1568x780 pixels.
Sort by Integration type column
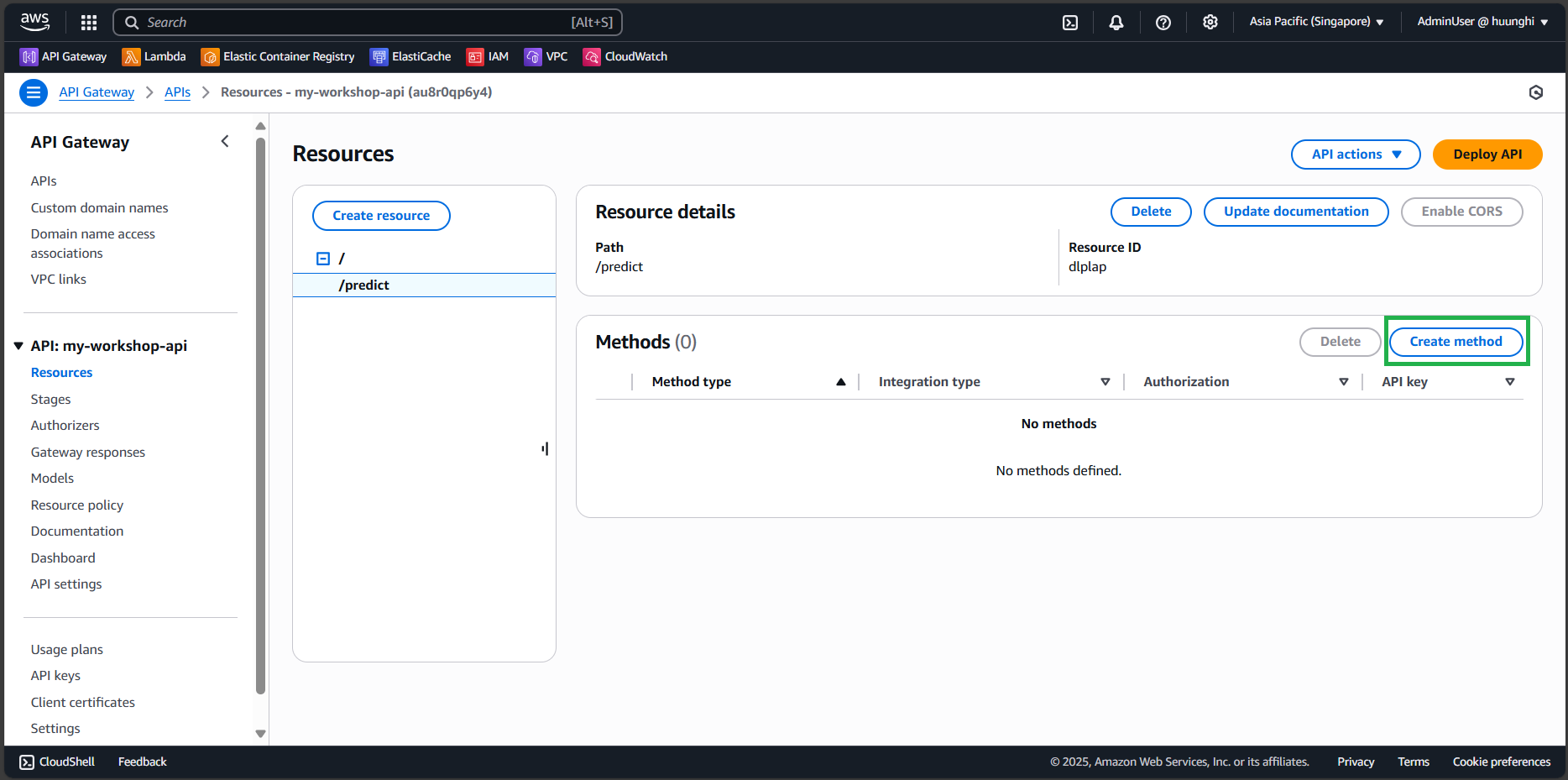pos(1105,382)
